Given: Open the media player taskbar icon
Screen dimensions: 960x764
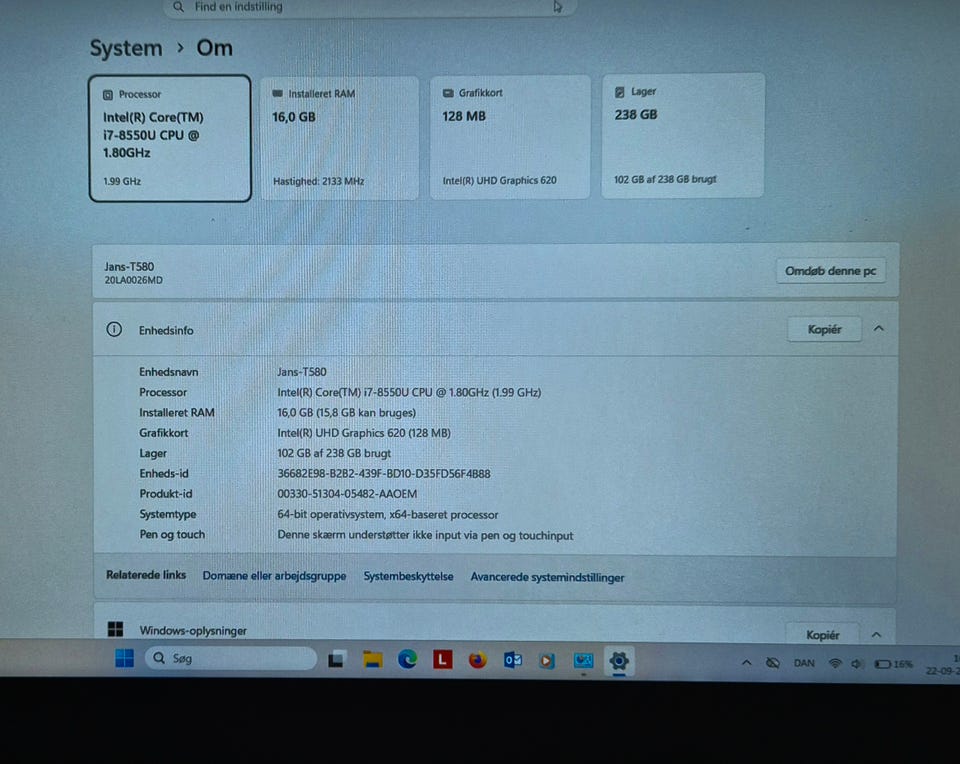Looking at the screenshot, I should coord(547,661).
